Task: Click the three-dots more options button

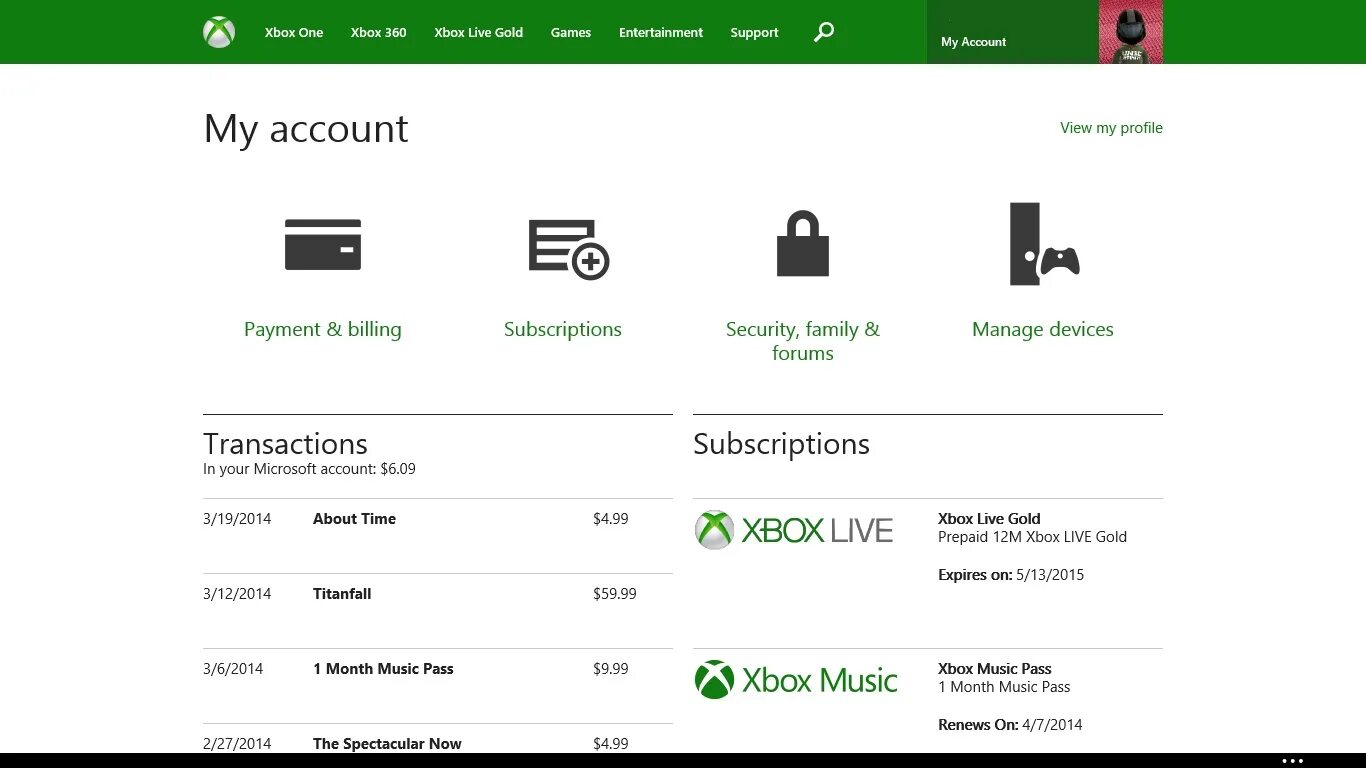Action: (1292, 761)
